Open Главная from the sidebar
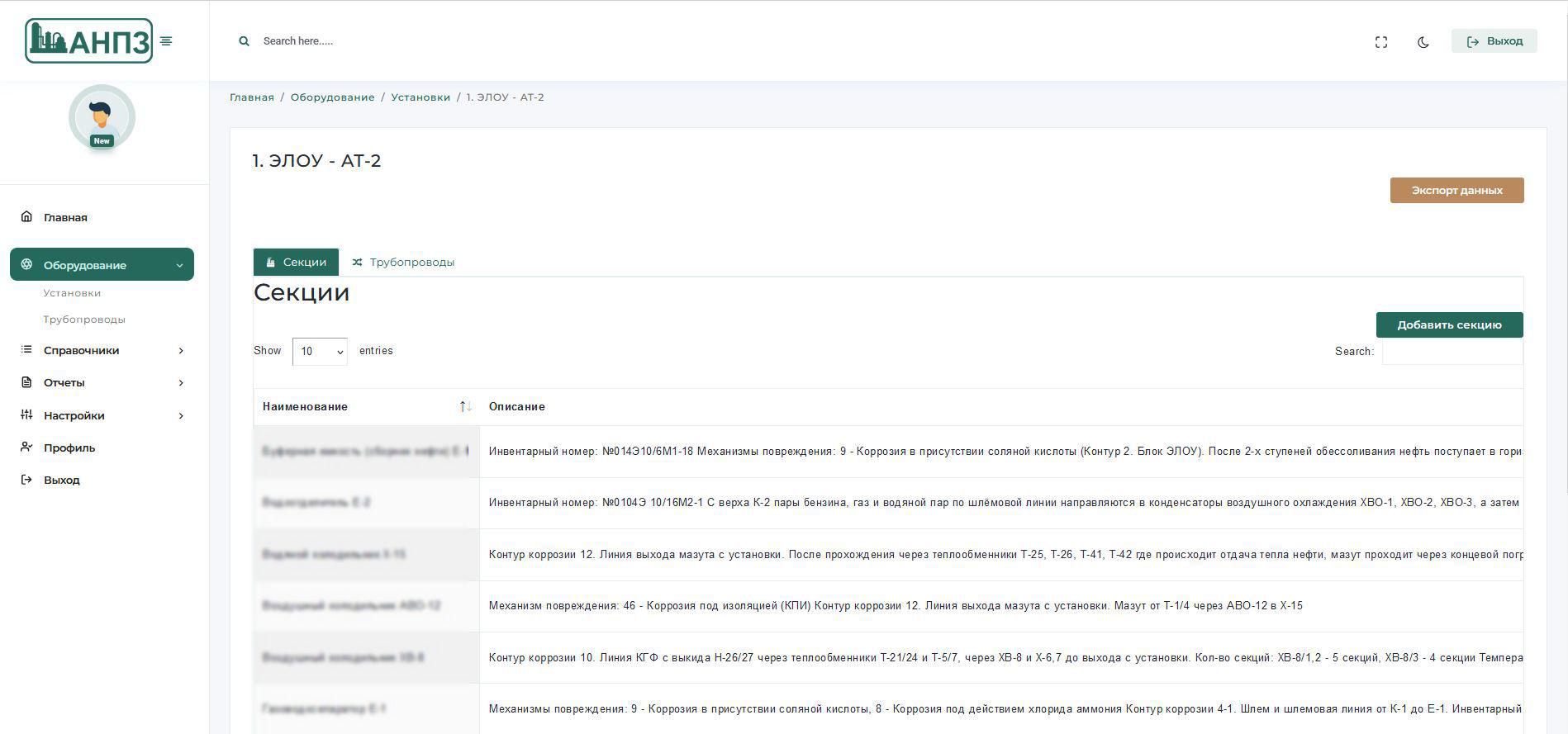 65,217
